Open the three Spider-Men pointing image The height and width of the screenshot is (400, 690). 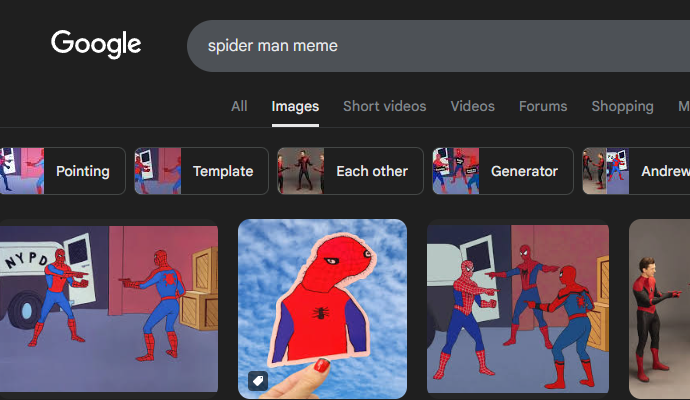518,308
